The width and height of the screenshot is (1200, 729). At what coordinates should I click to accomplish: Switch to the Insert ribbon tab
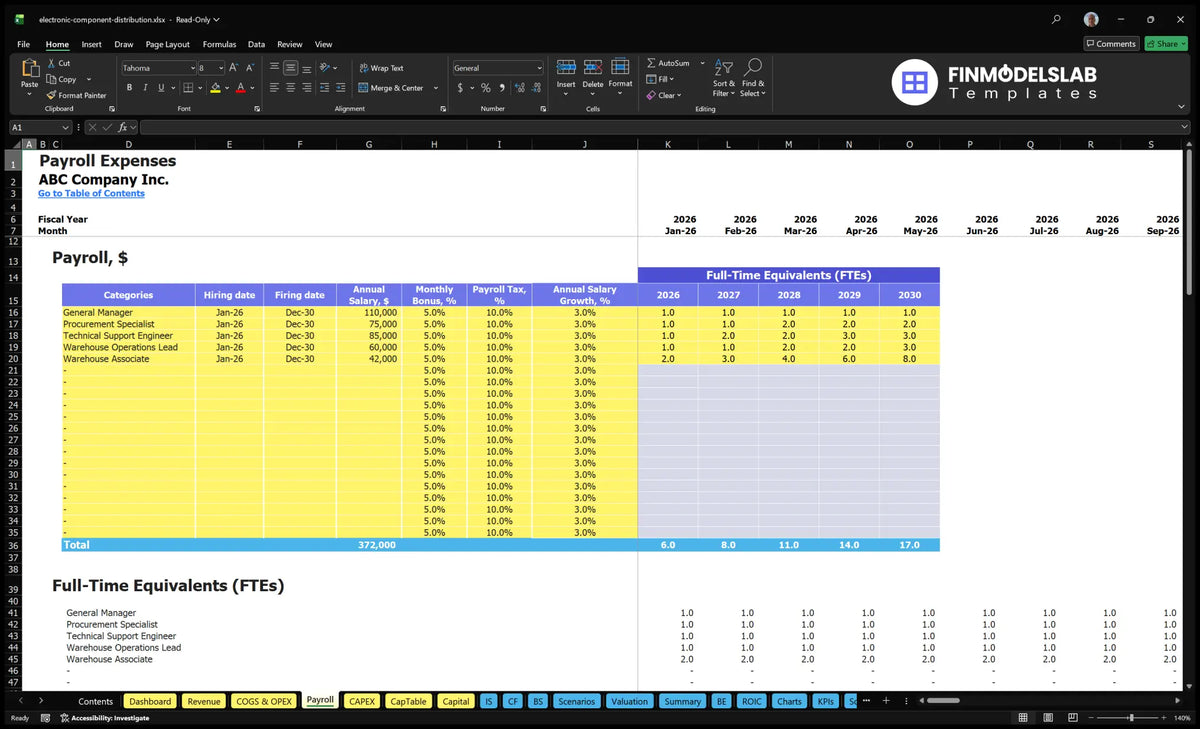point(91,44)
